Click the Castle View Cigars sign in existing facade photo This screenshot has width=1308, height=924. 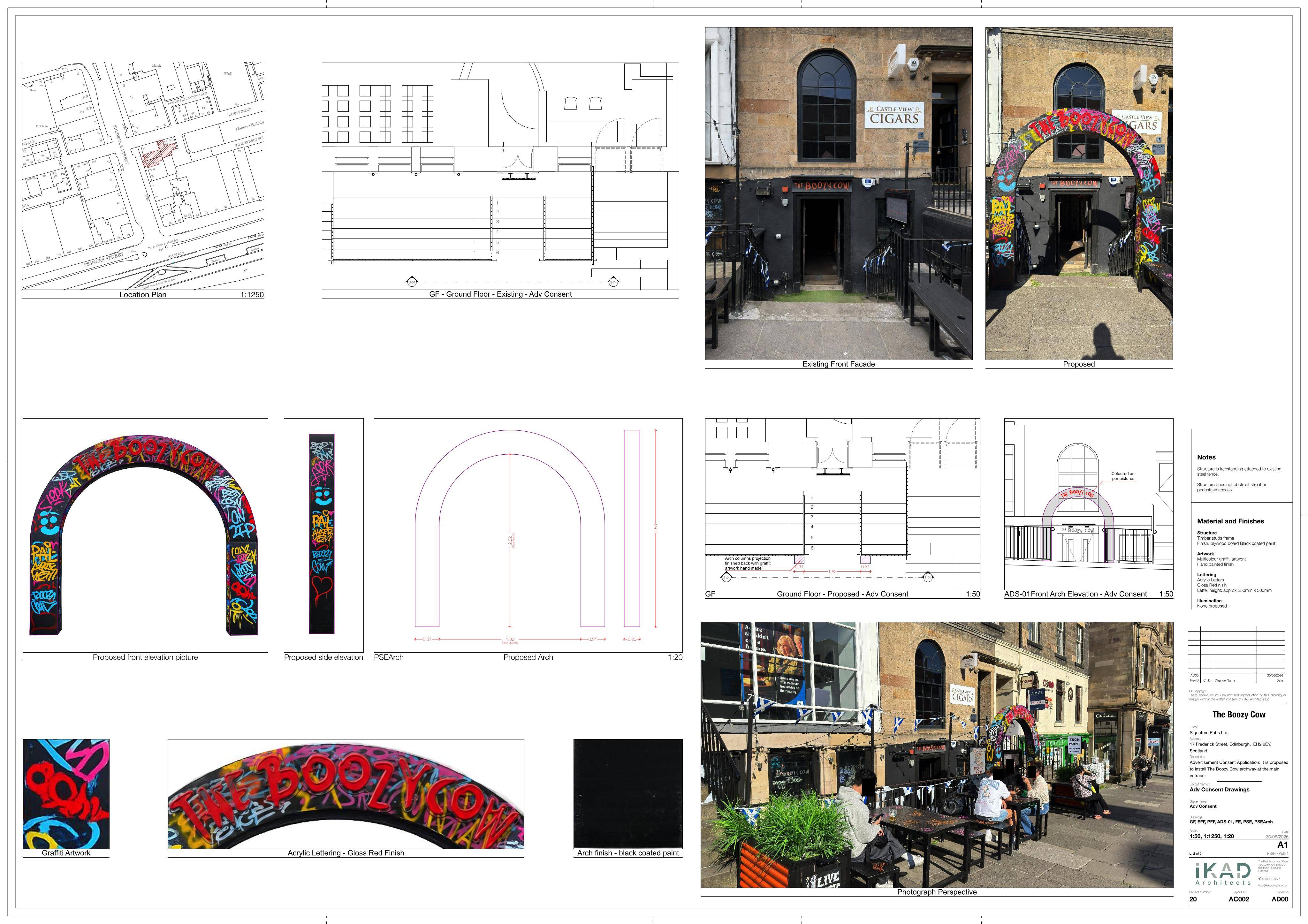[894, 115]
